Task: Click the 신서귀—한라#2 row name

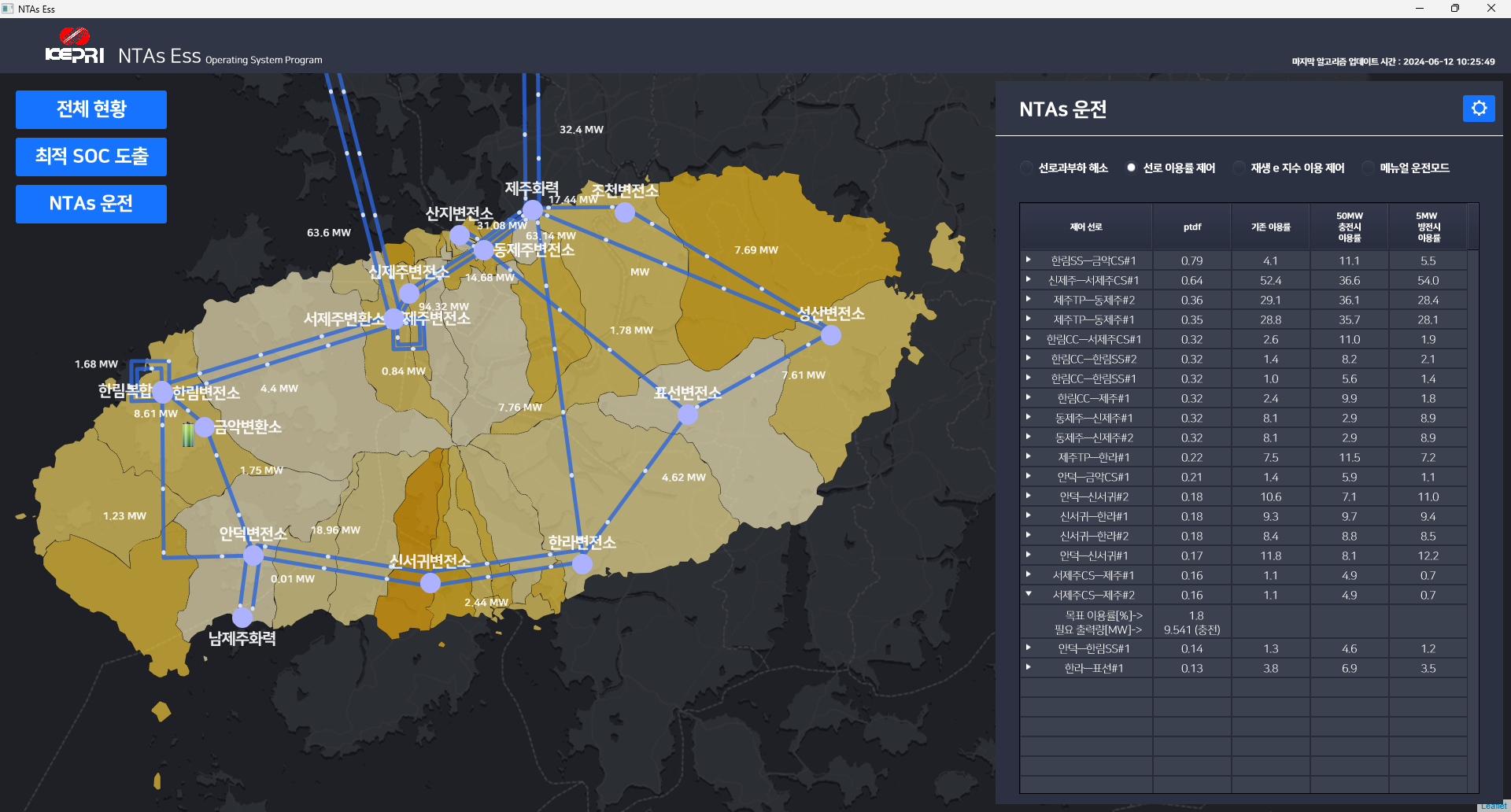Action: pos(1094,536)
